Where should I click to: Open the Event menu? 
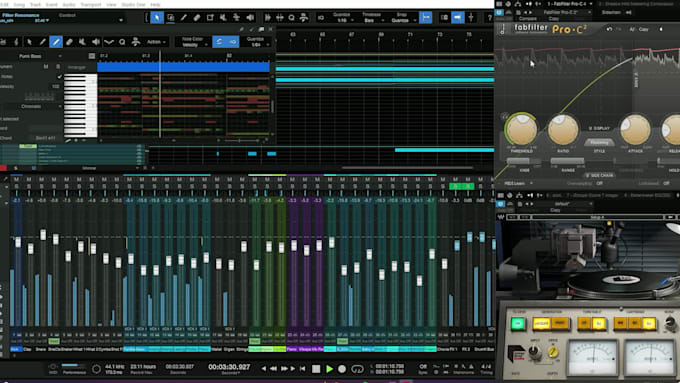pyautogui.click(x=52, y=4)
